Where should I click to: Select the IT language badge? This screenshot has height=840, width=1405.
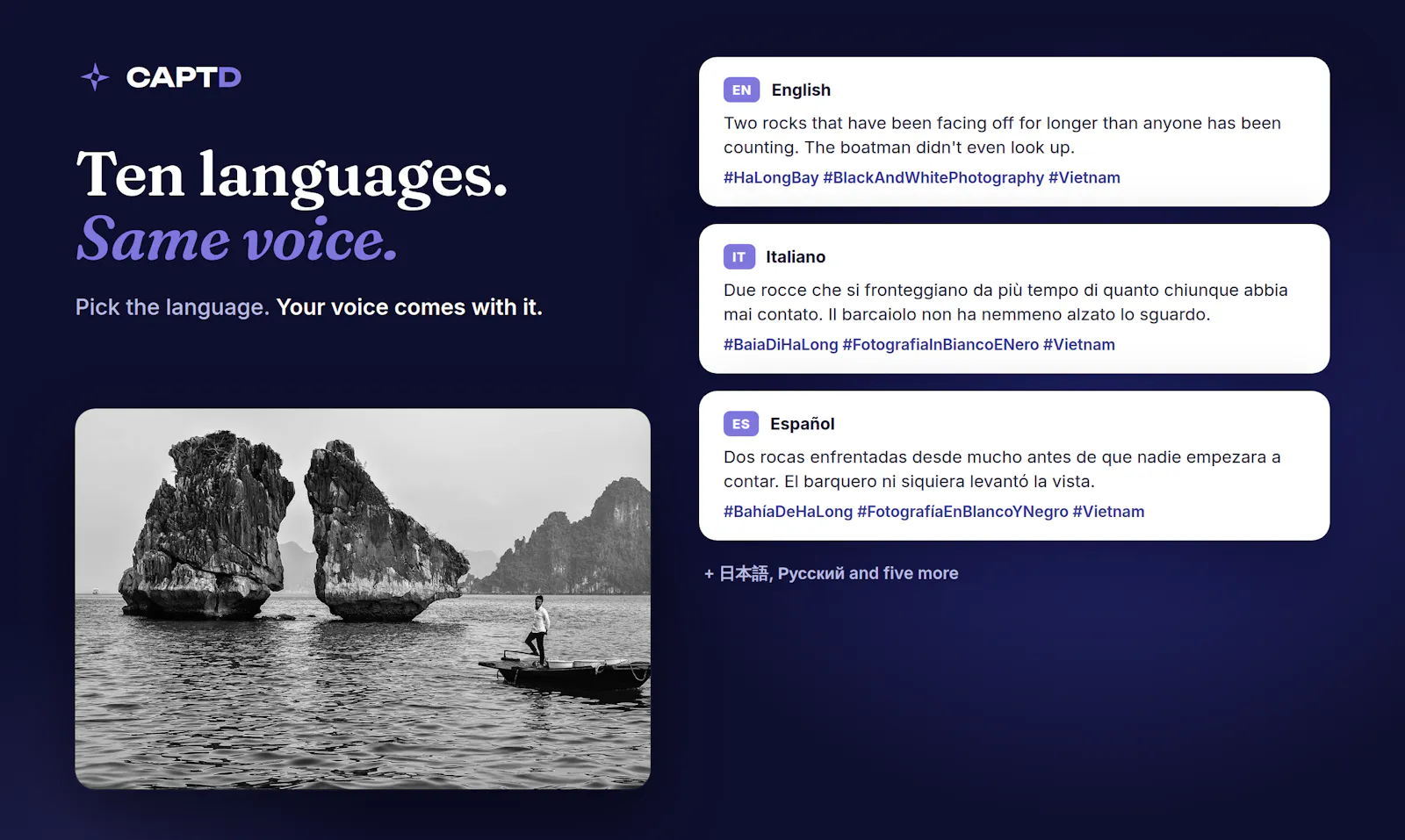coord(739,256)
